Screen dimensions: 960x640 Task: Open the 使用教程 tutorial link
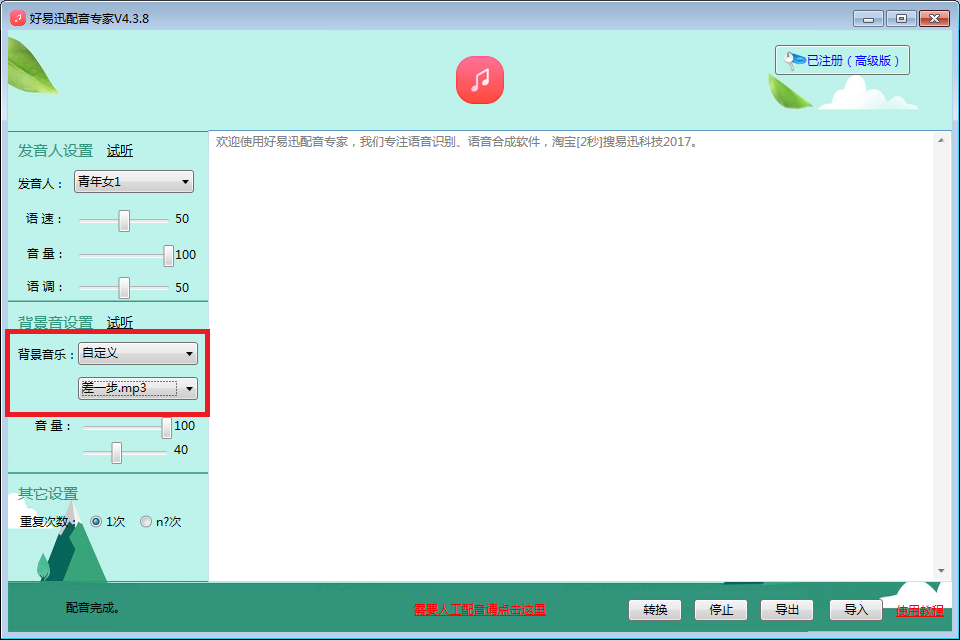coord(920,610)
